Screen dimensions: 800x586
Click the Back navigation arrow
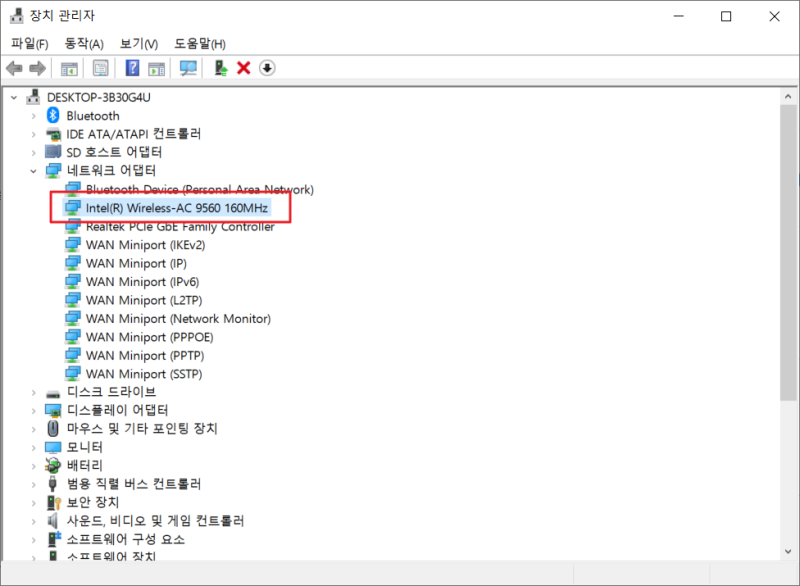click(13, 67)
